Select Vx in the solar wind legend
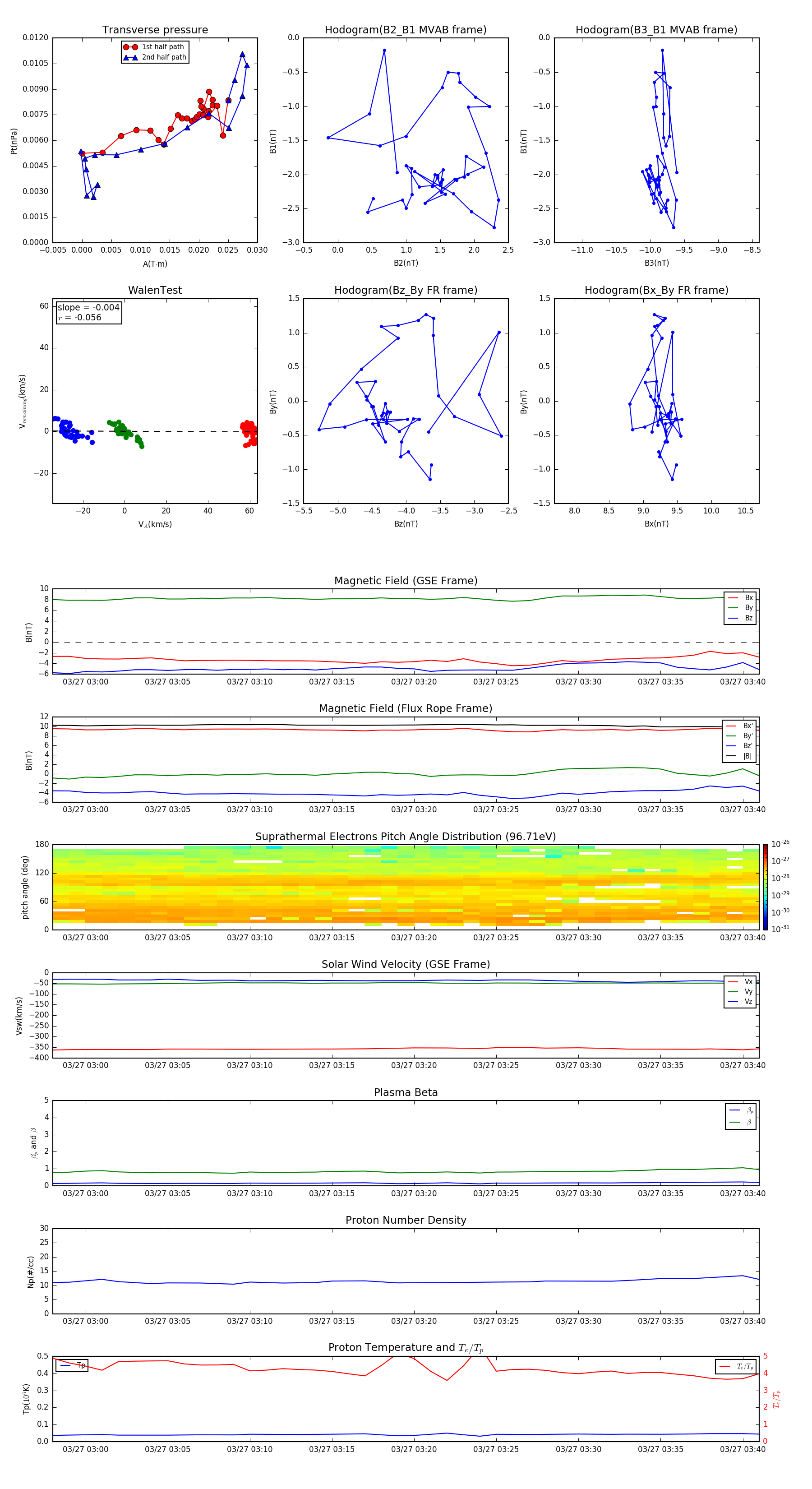The height and width of the screenshot is (1489, 812). coord(740,981)
